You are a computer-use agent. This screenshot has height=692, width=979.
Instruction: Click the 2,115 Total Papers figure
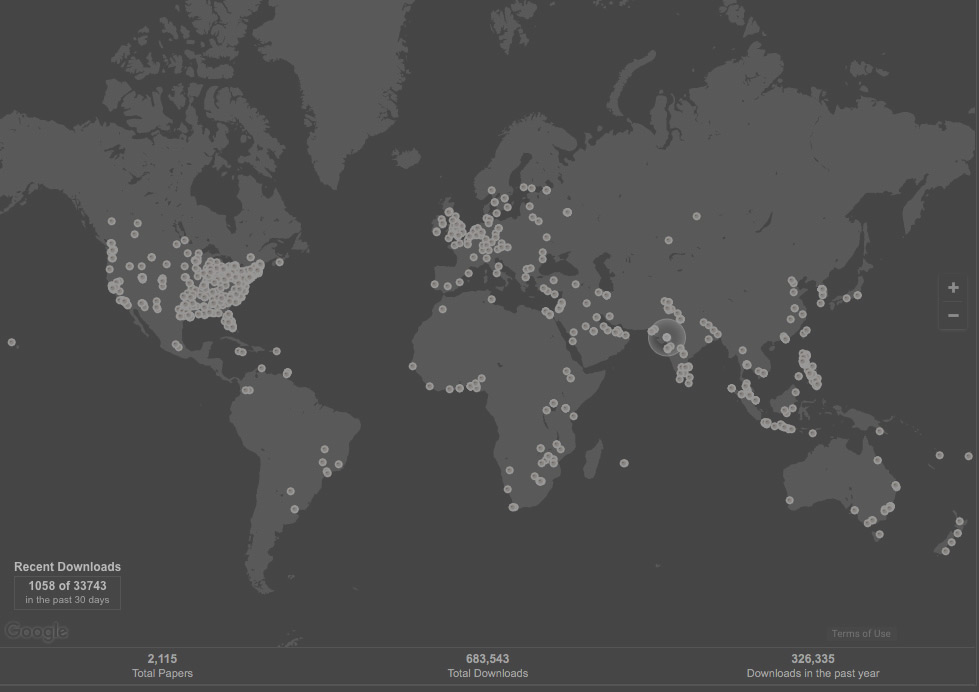(x=162, y=666)
